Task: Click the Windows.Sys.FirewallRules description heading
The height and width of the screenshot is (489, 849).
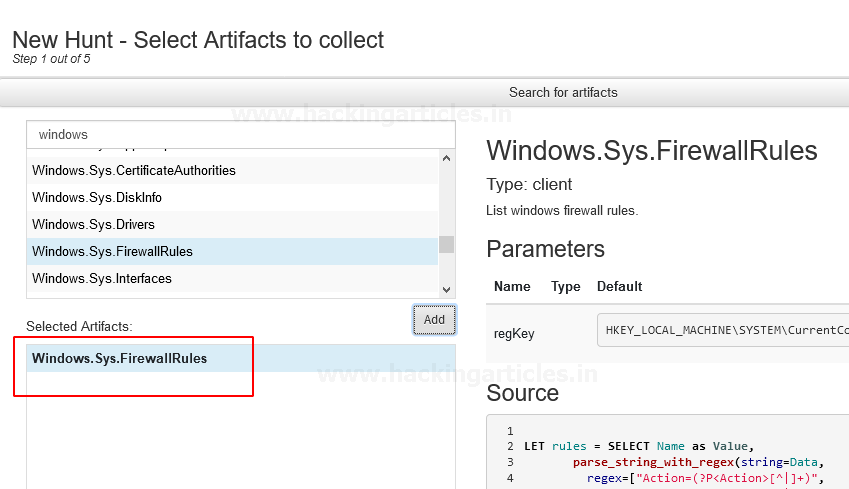Action: 651,151
